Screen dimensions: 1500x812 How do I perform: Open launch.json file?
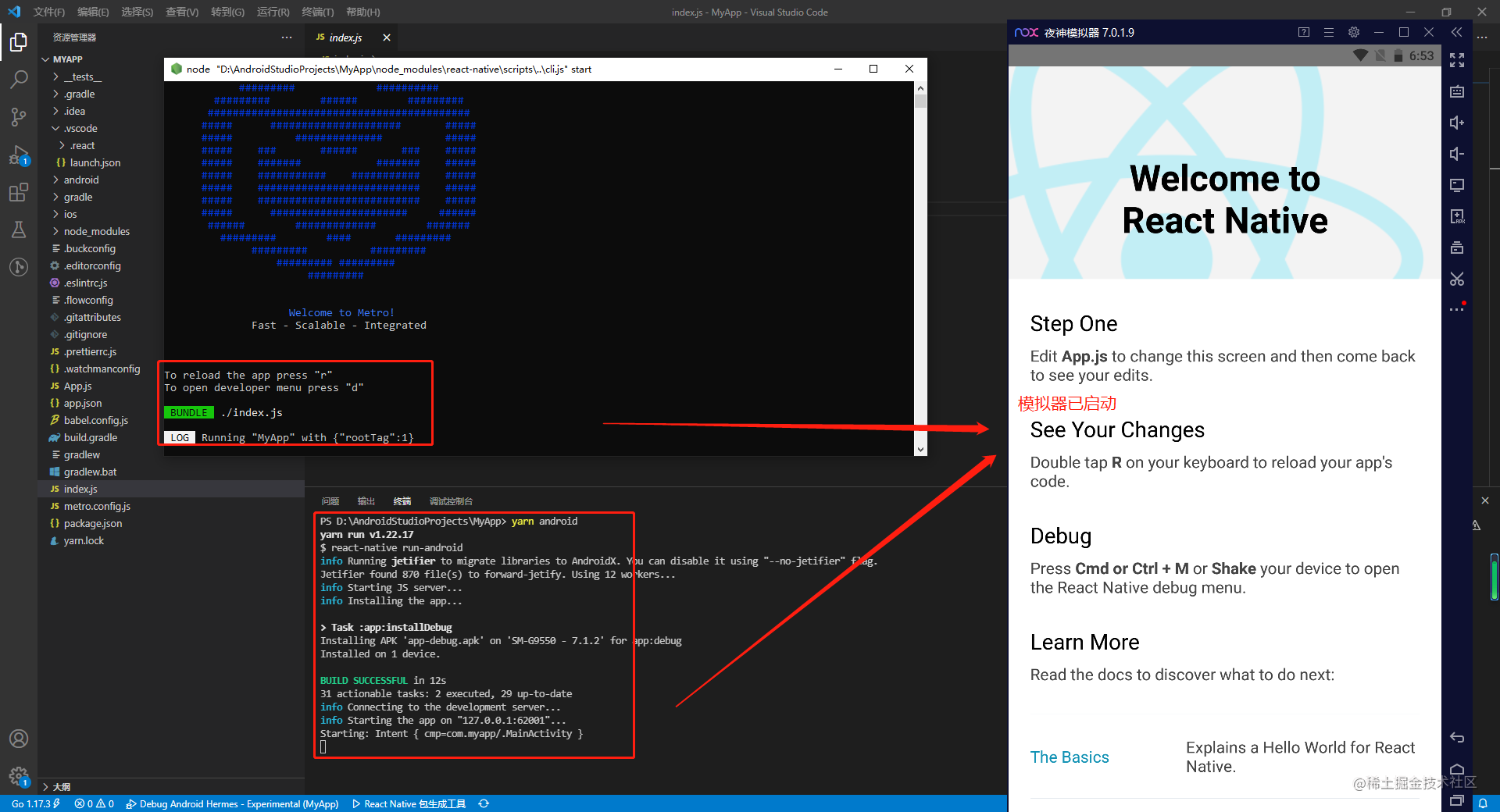[95, 162]
